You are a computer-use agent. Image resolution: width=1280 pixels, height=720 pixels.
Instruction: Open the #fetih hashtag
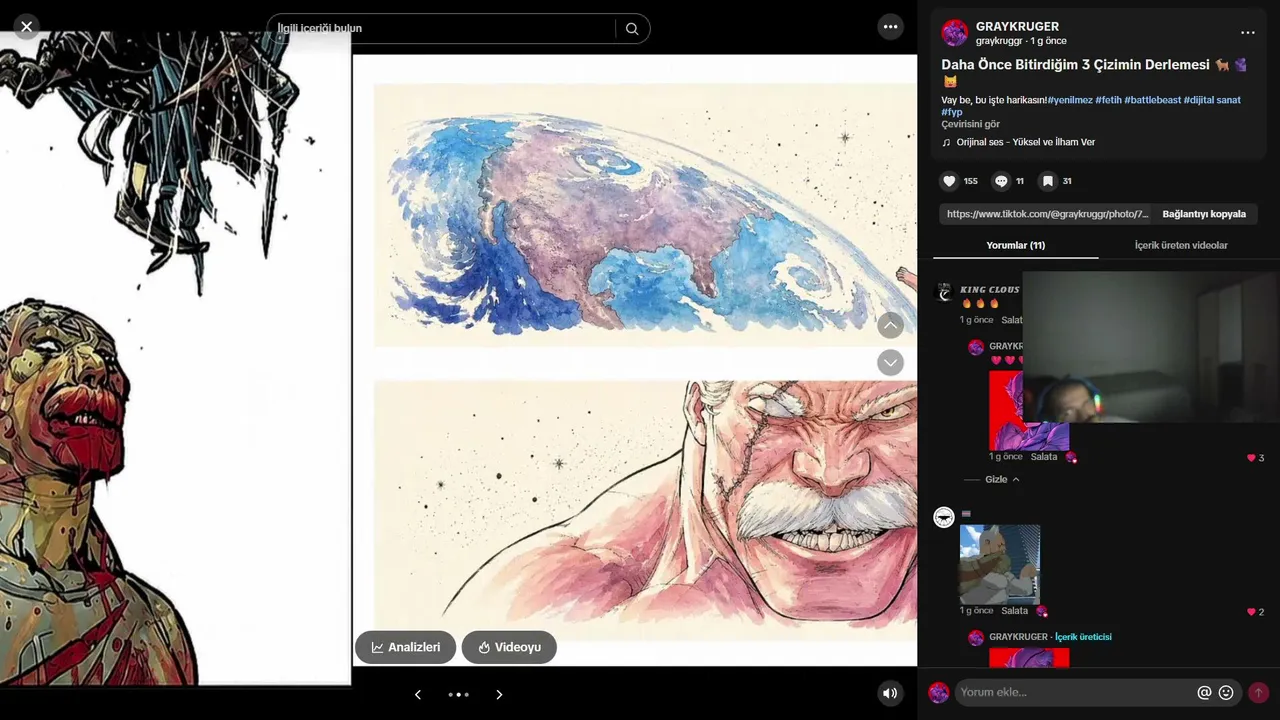coord(1108,100)
